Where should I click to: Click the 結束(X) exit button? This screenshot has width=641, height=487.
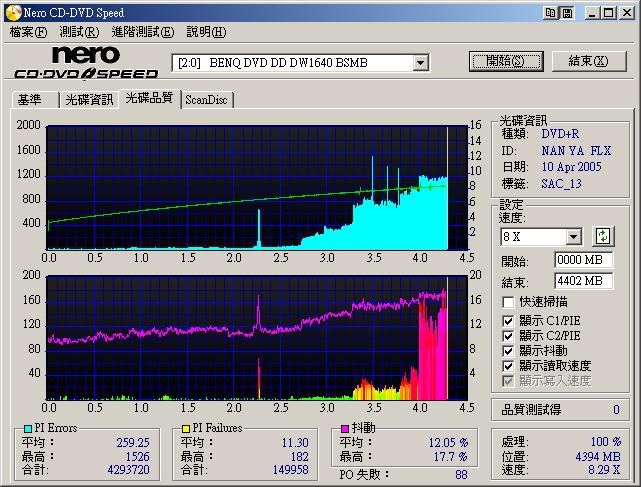click(x=589, y=61)
